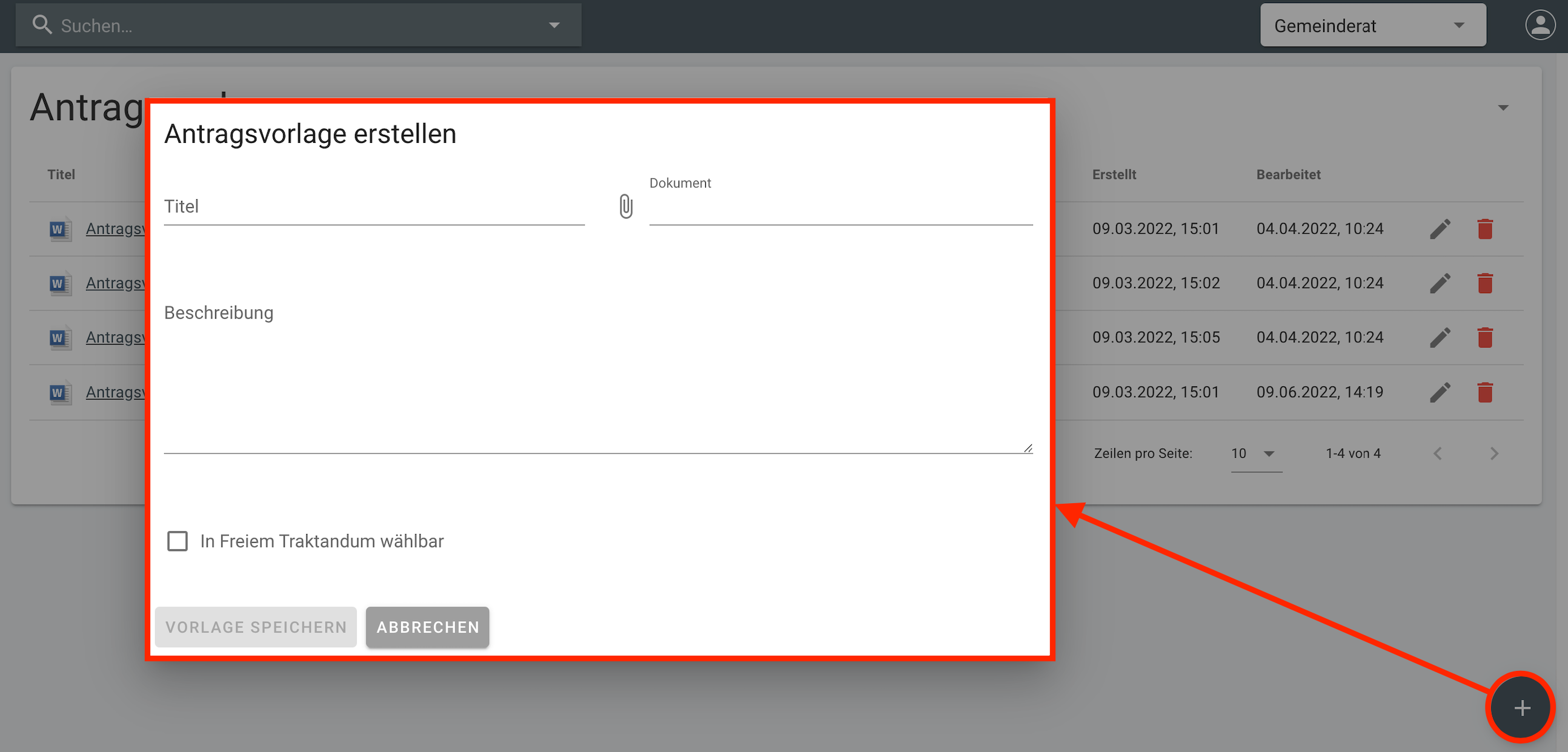Open the Gemeinderat dropdown
The image size is (1568, 752).
1373,25
